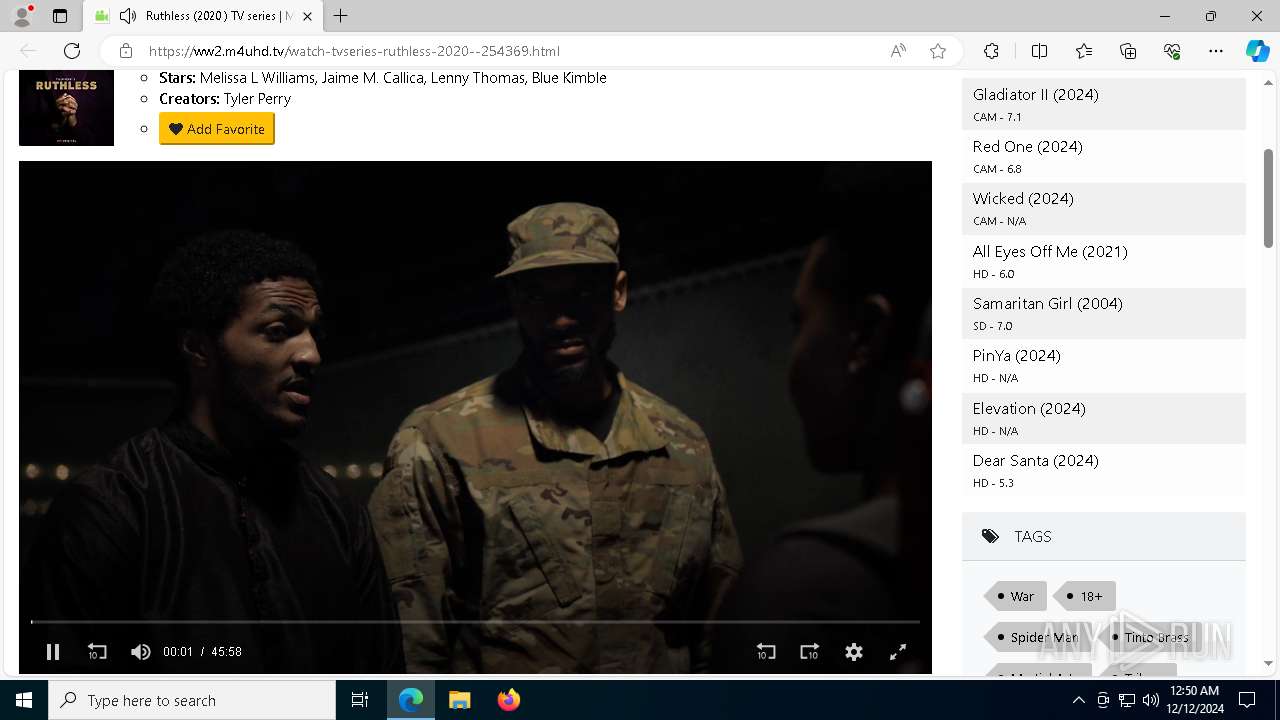Open Read Aloud in address bar

(898, 51)
